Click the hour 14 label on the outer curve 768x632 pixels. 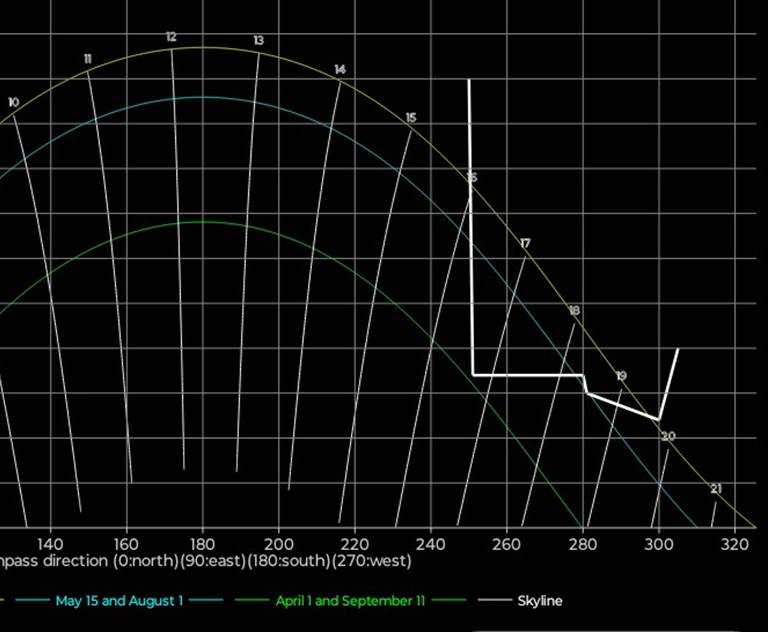pyautogui.click(x=340, y=69)
